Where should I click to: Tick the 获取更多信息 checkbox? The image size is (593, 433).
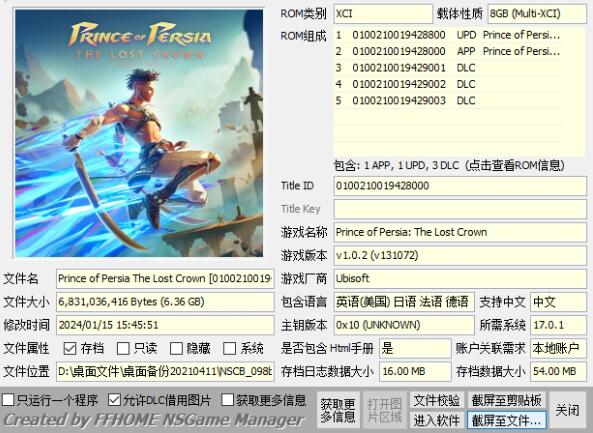(228, 400)
